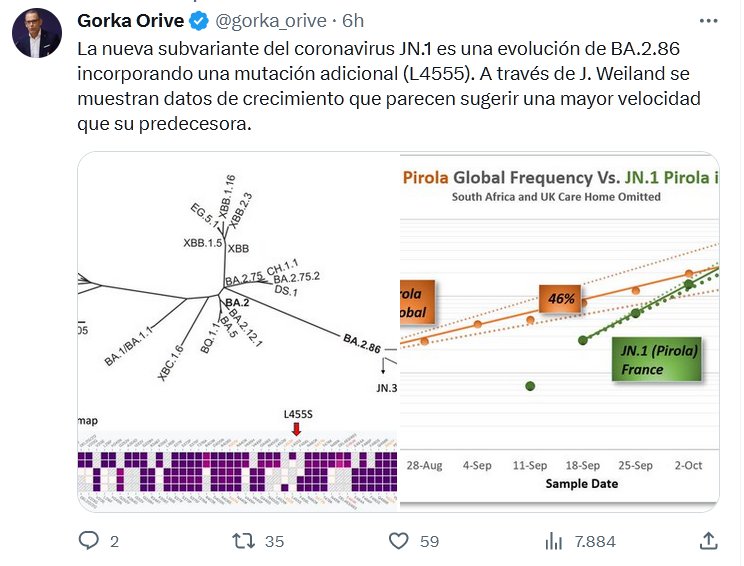Click the orange 46% label in the chart

pyautogui.click(x=561, y=298)
